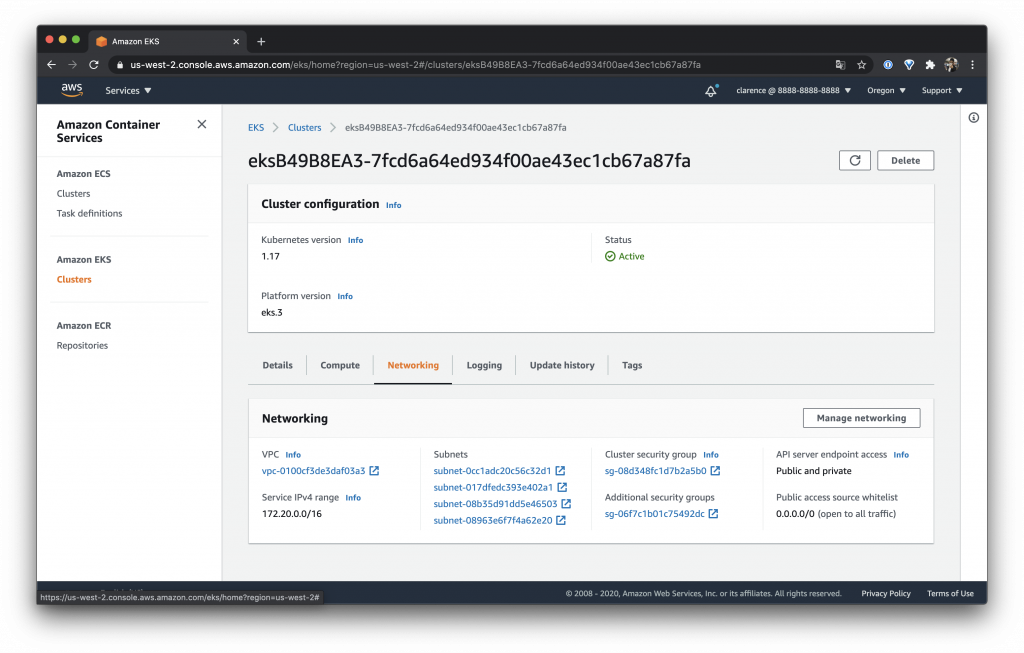Click the site lock icon in address bar
Screen dimensions: 1024x653
(x=120, y=65)
